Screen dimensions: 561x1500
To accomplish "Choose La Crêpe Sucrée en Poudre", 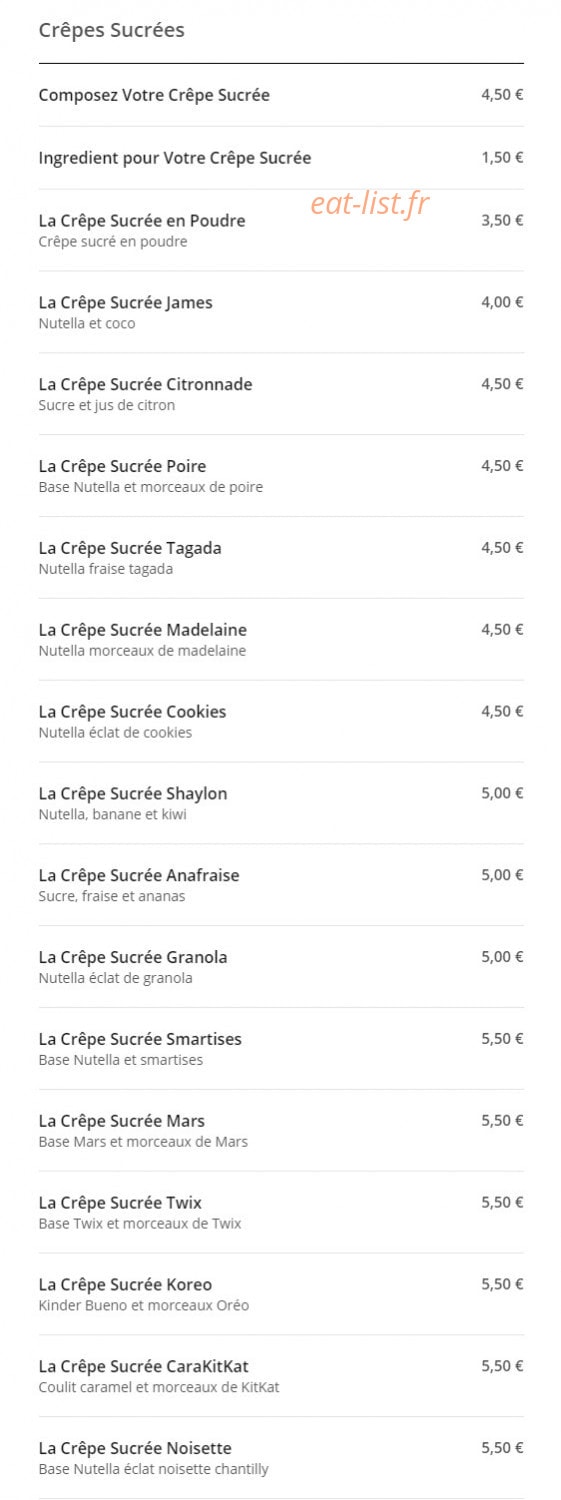I will click(x=281, y=230).
